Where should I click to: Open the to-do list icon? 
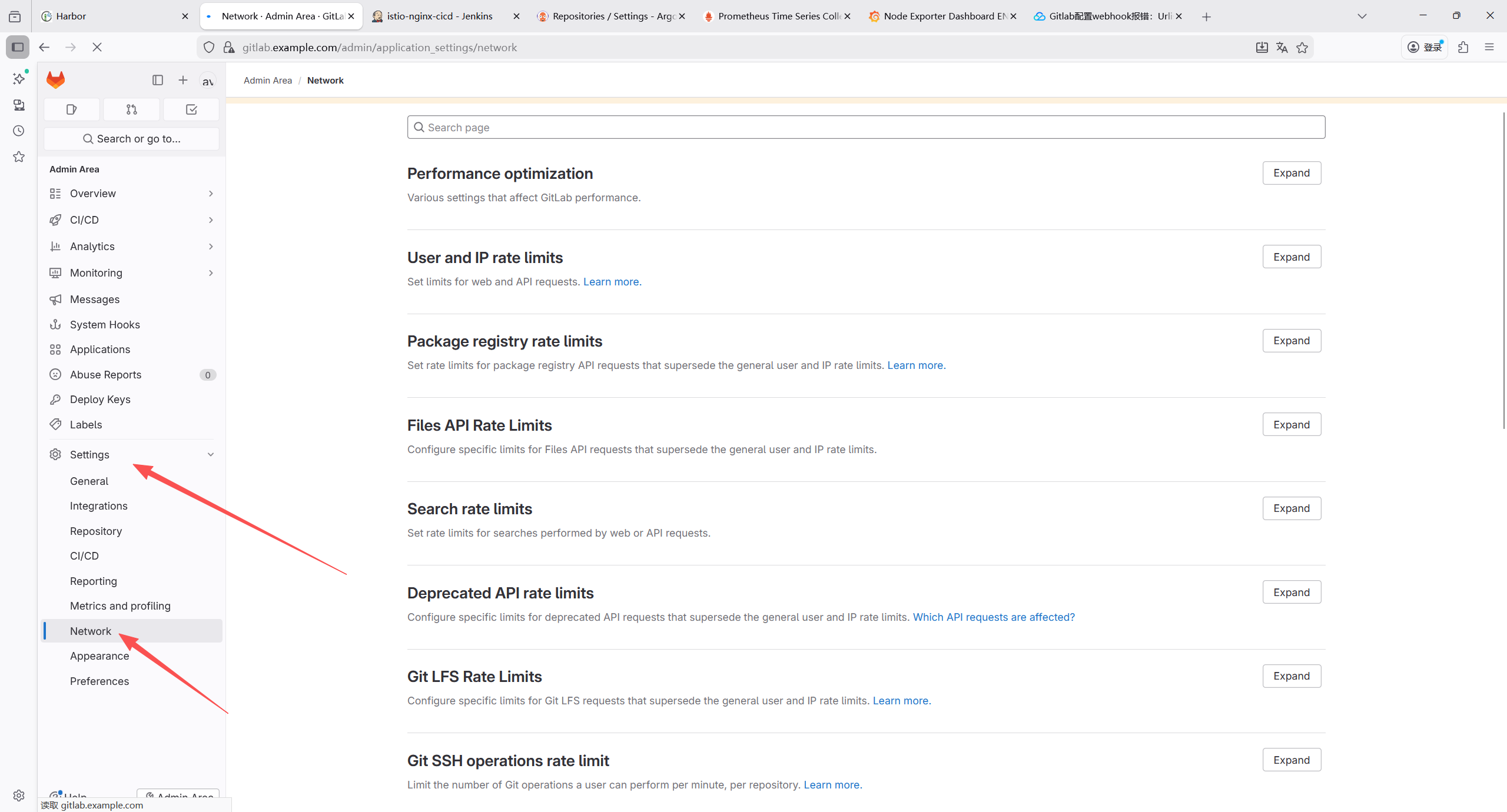(x=191, y=109)
